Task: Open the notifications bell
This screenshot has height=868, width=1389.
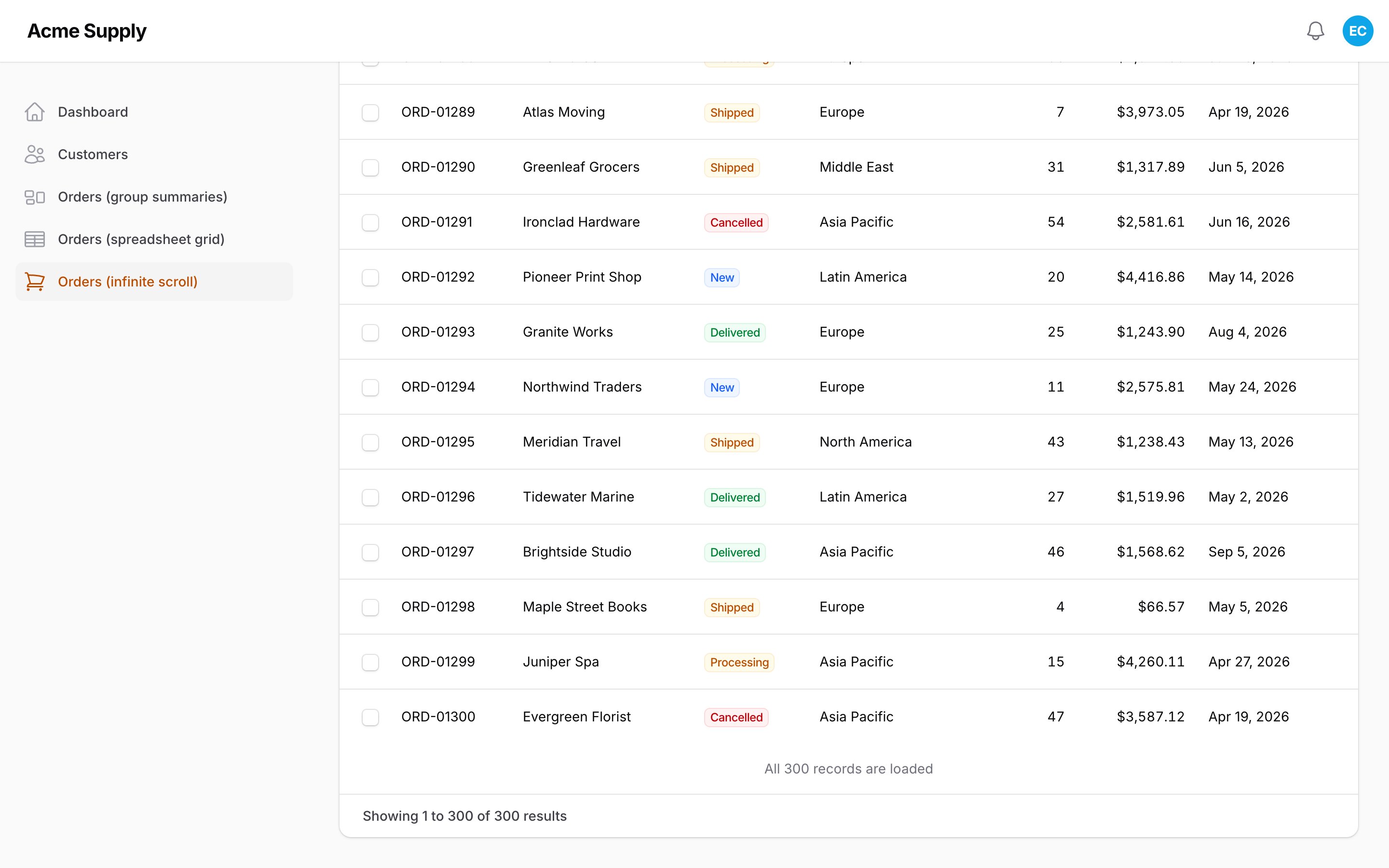Action: 1316,31
